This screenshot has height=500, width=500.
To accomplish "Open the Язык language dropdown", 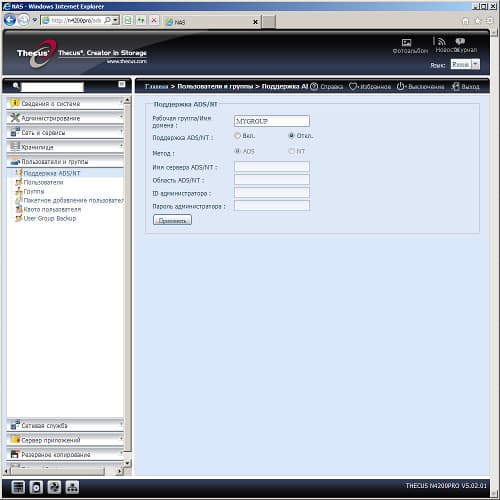I will pos(465,64).
